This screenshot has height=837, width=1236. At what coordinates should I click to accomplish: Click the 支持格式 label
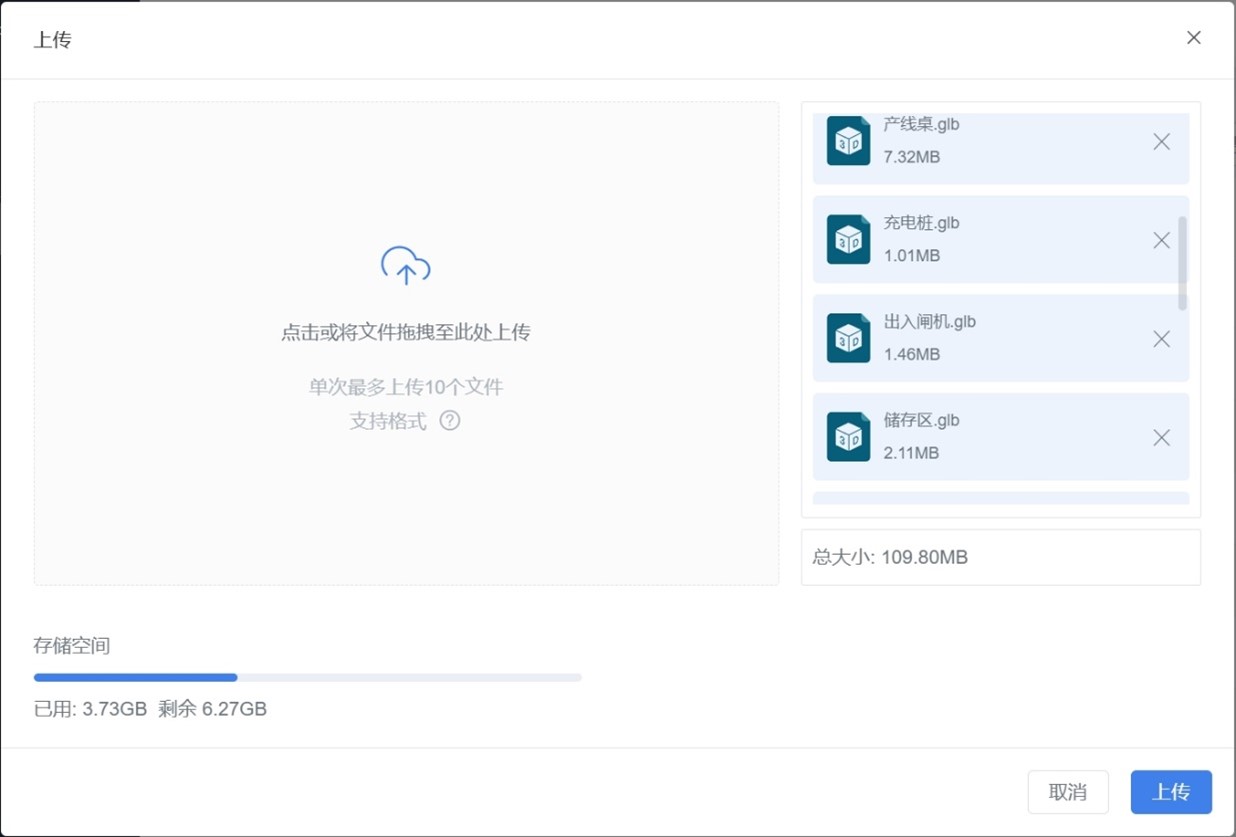pos(388,422)
